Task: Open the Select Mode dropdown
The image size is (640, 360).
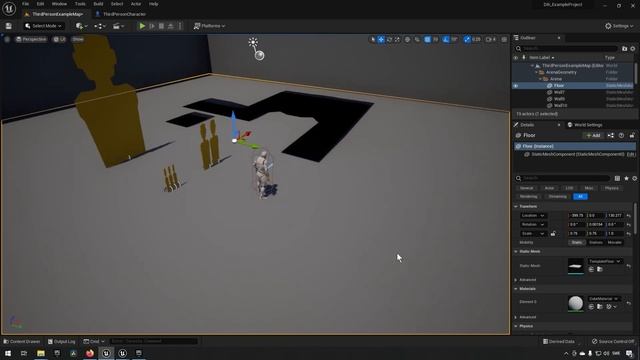Action: (x=43, y=26)
